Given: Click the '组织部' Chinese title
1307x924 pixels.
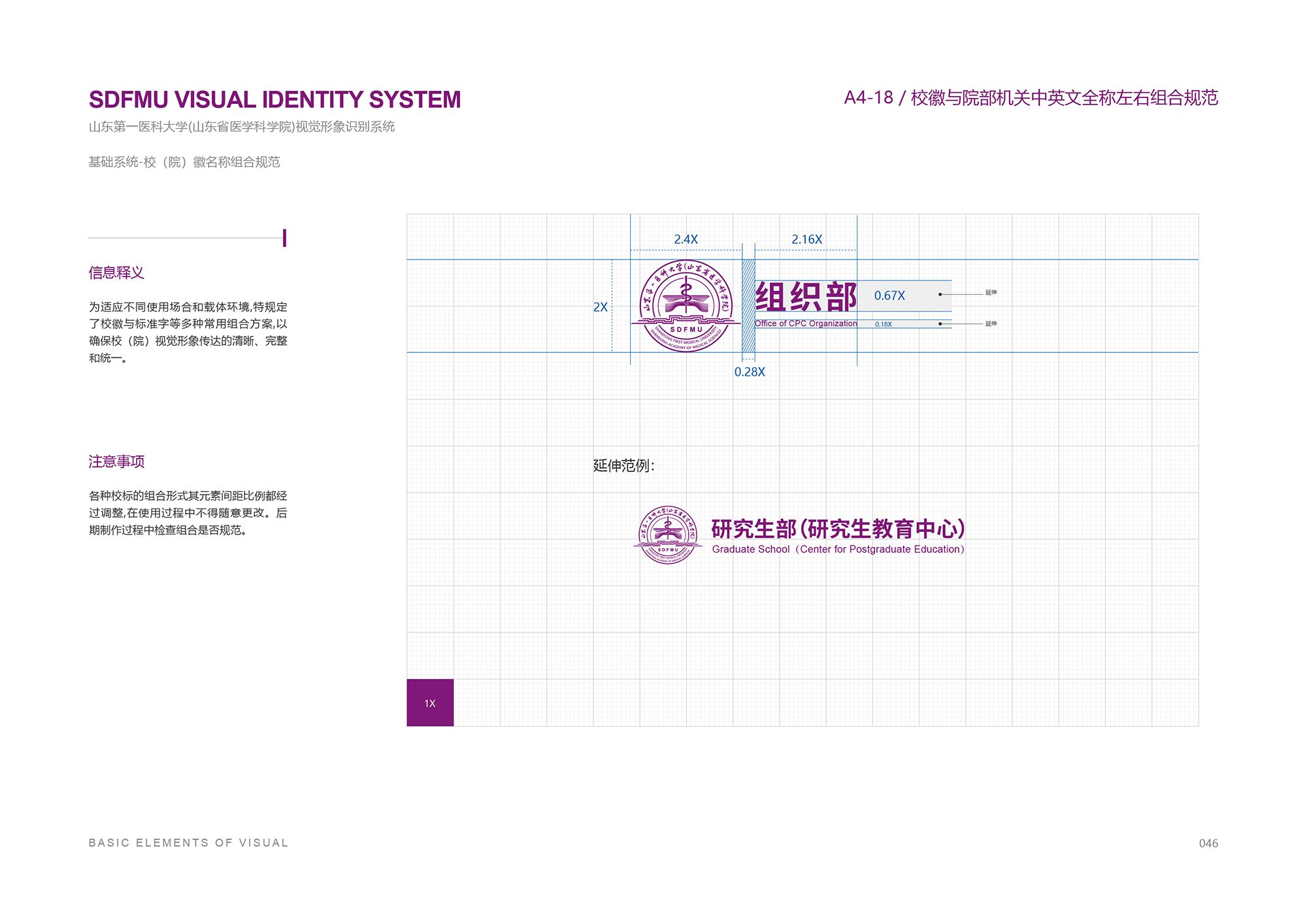Looking at the screenshot, I should click(x=806, y=297).
